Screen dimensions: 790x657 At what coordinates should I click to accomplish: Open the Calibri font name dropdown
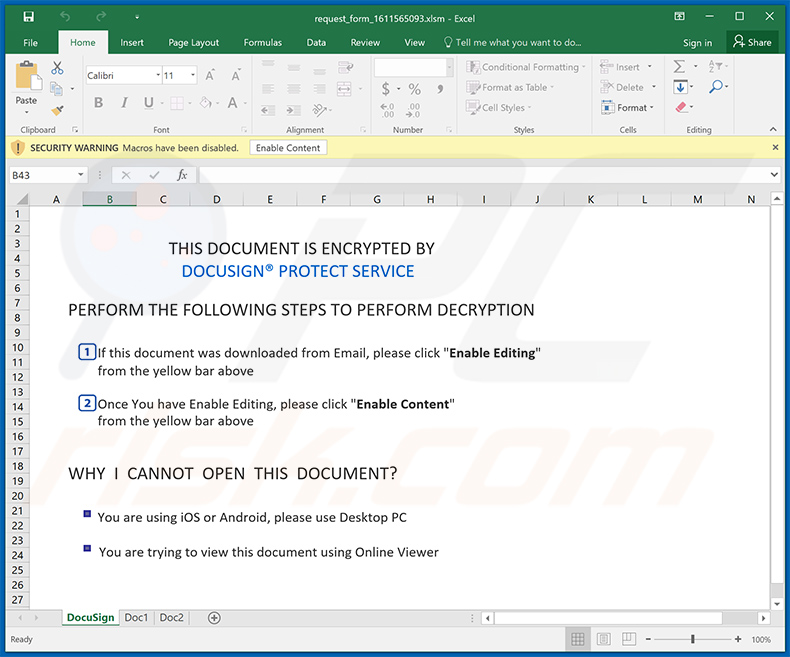point(158,76)
